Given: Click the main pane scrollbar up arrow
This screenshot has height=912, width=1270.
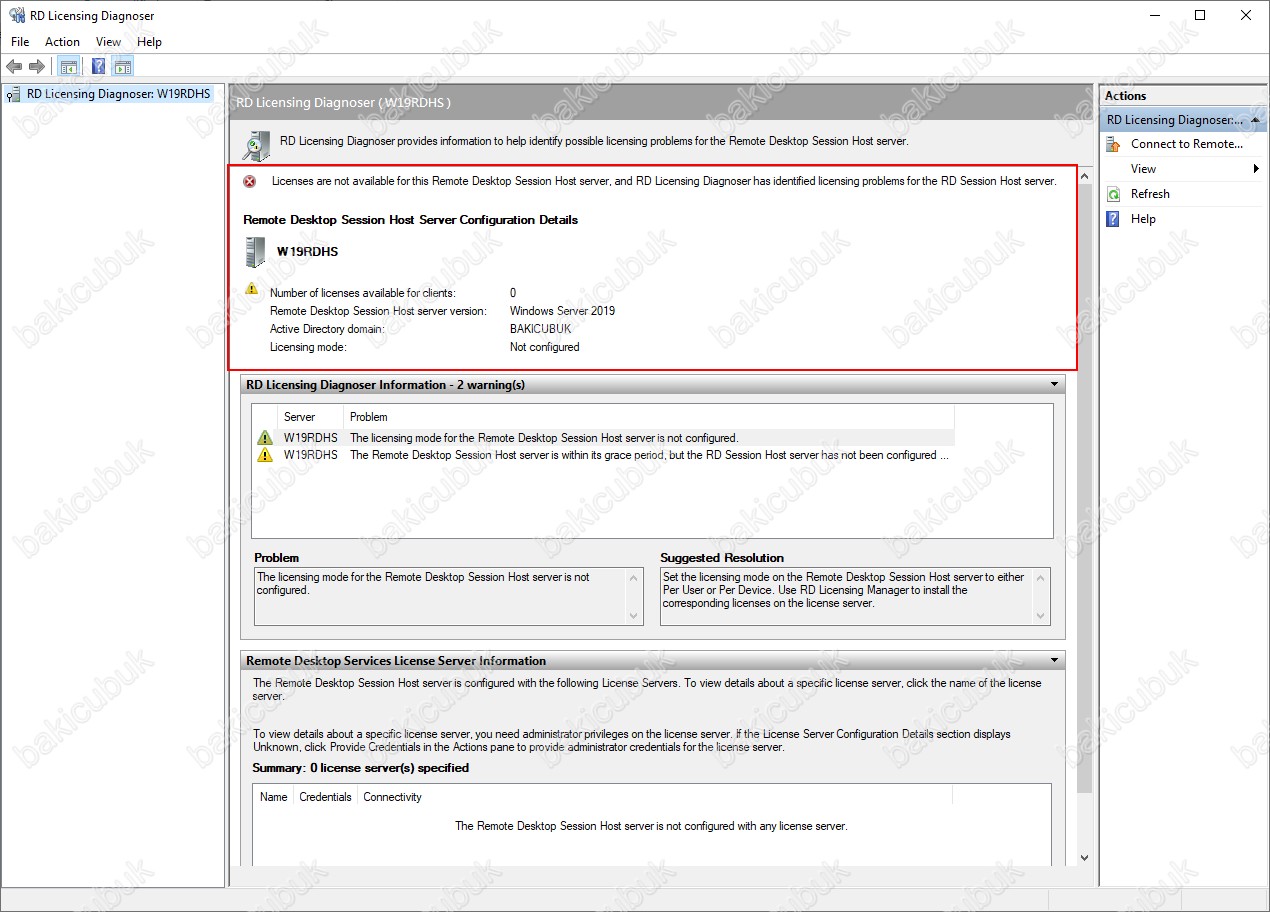Looking at the screenshot, I should [x=1085, y=175].
